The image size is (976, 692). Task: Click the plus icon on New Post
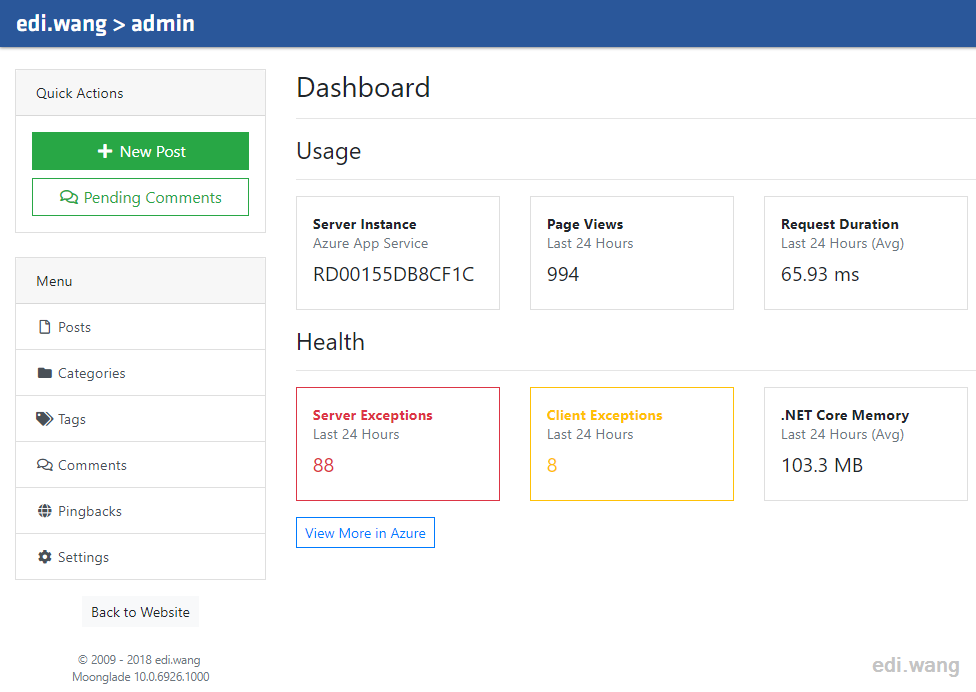[x=105, y=151]
